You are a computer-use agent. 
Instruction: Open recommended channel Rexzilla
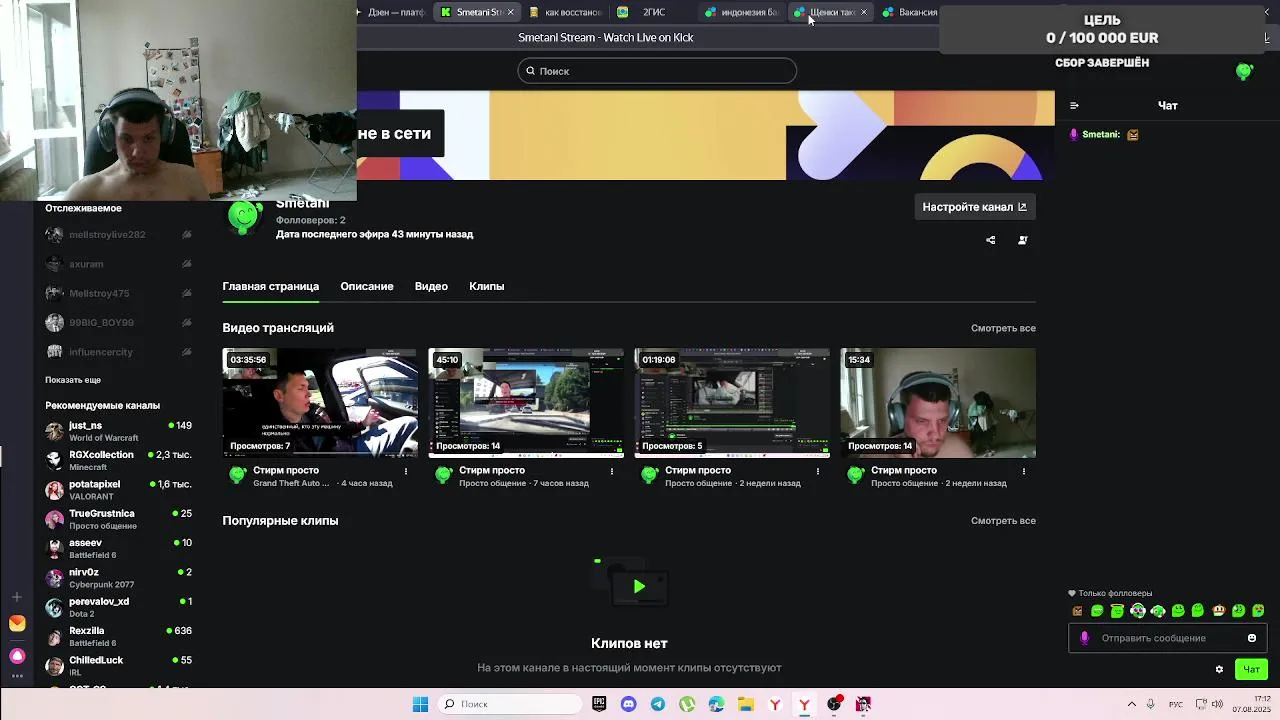118,637
